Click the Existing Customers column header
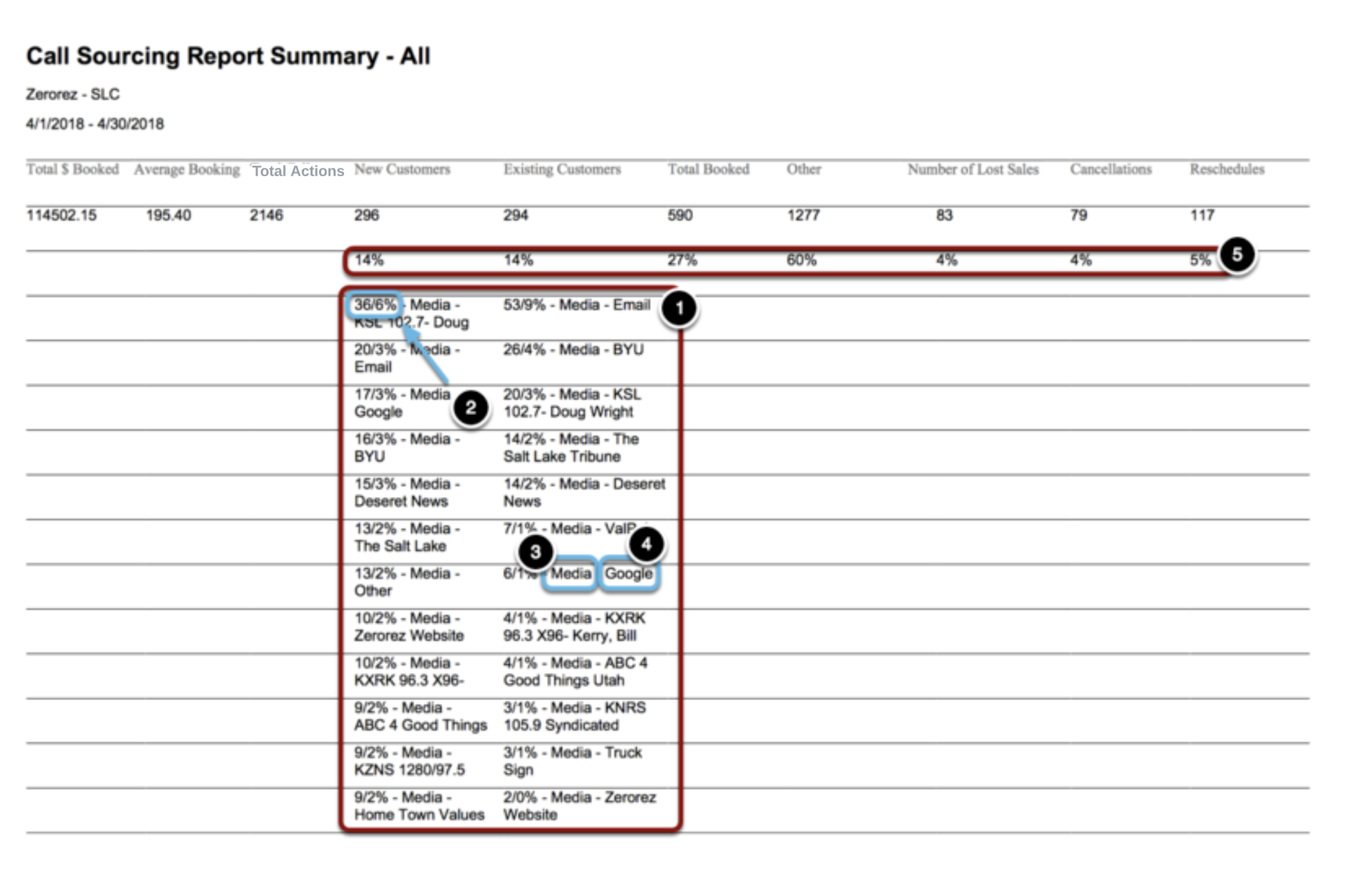This screenshot has height=875, width=1372. coord(562,169)
